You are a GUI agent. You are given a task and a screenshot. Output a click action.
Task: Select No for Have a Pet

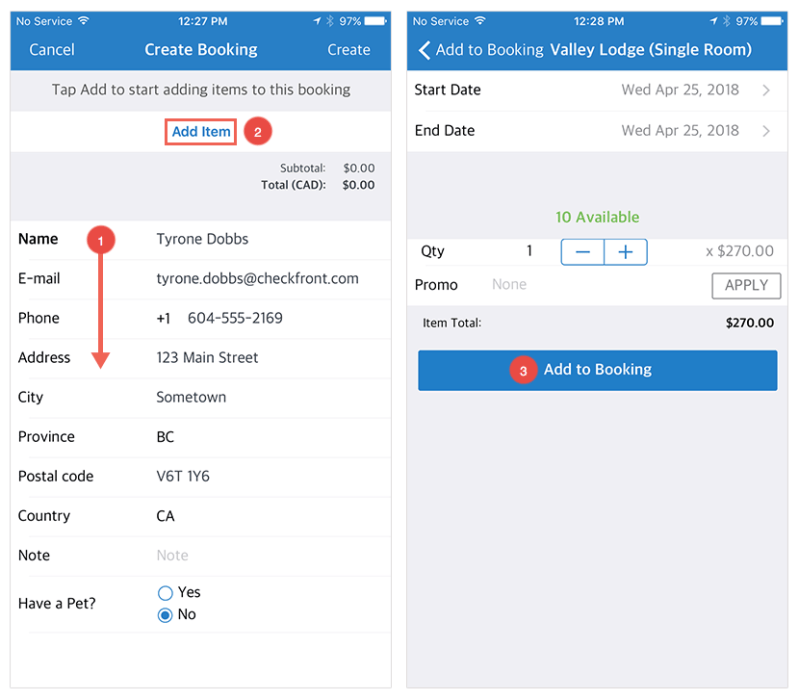coord(165,615)
